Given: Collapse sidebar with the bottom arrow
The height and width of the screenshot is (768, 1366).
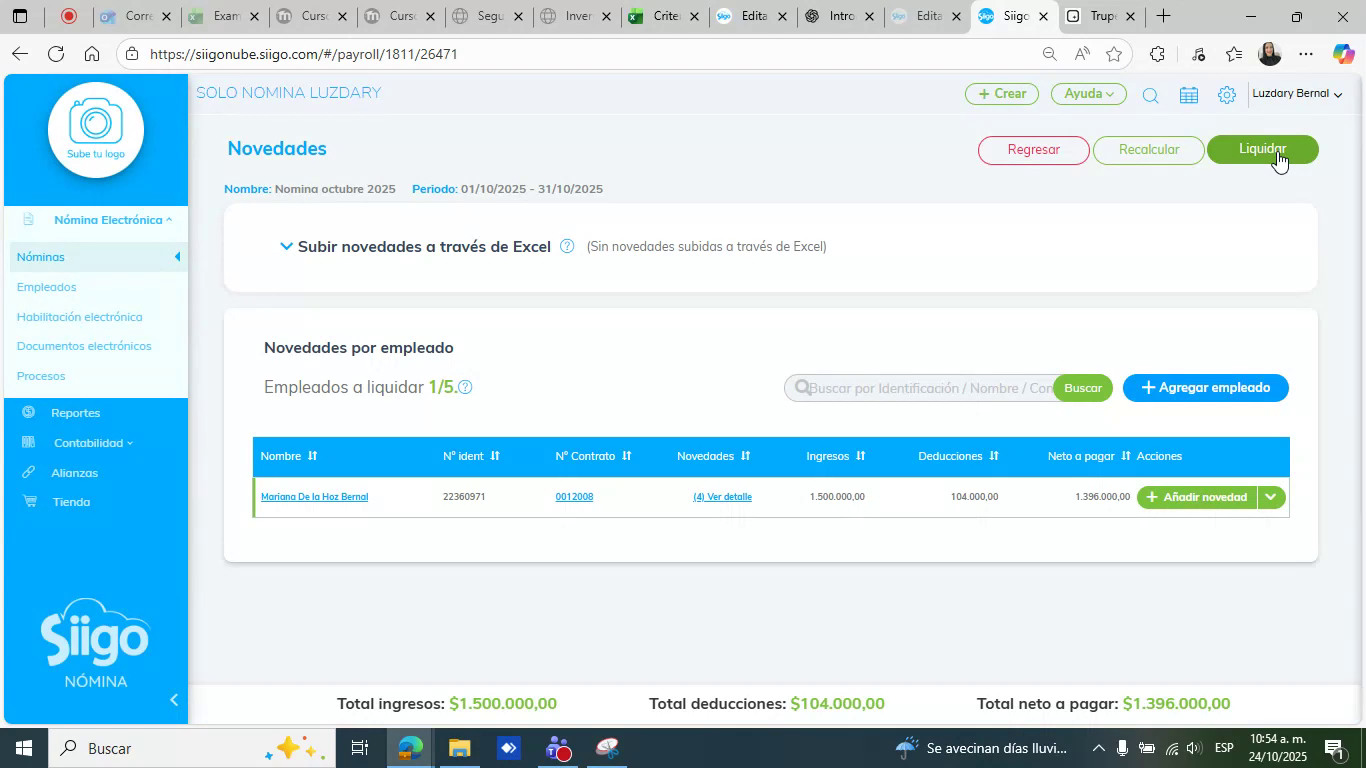Looking at the screenshot, I should point(173,700).
